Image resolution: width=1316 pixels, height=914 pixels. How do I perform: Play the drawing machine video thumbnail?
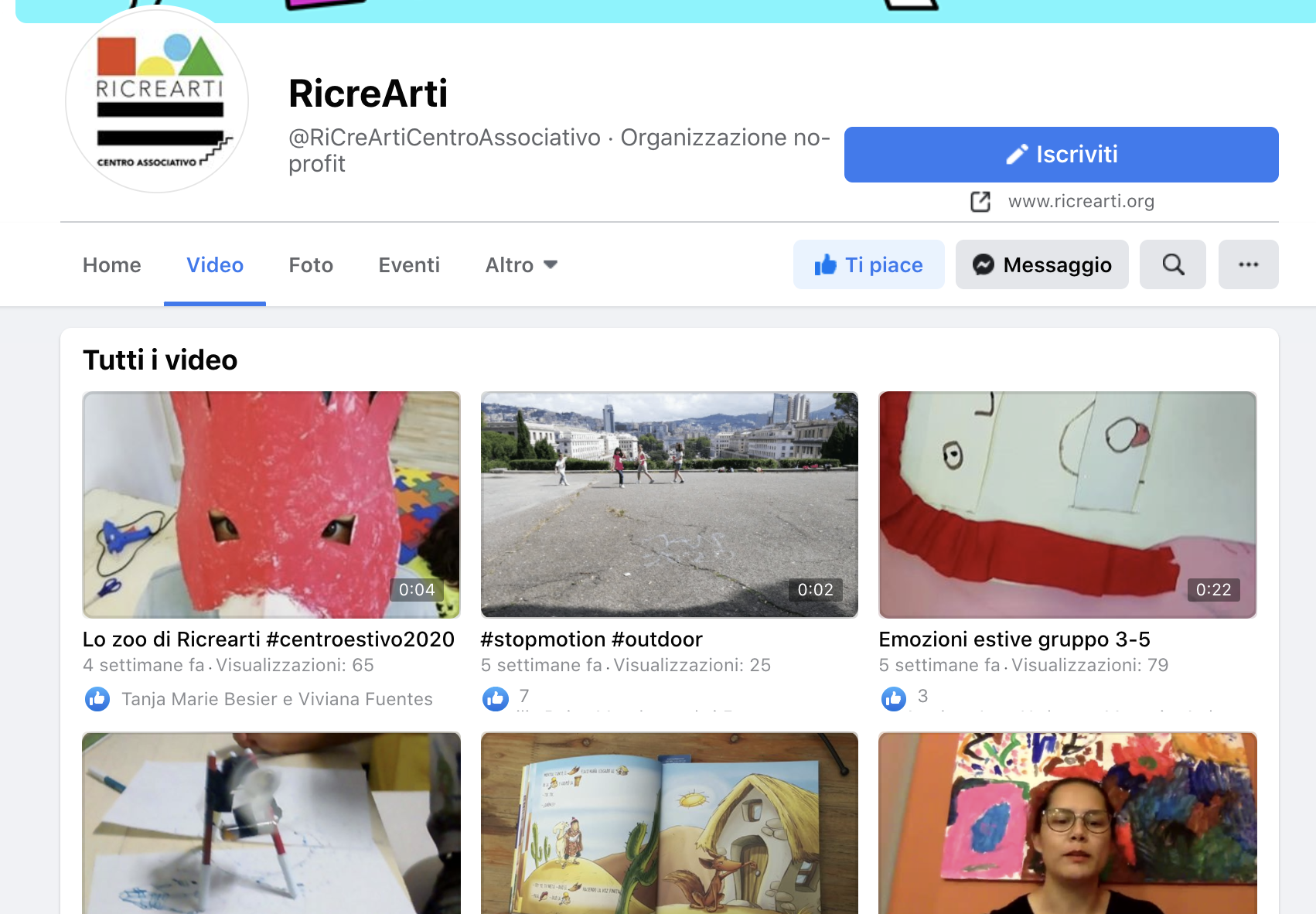271,824
